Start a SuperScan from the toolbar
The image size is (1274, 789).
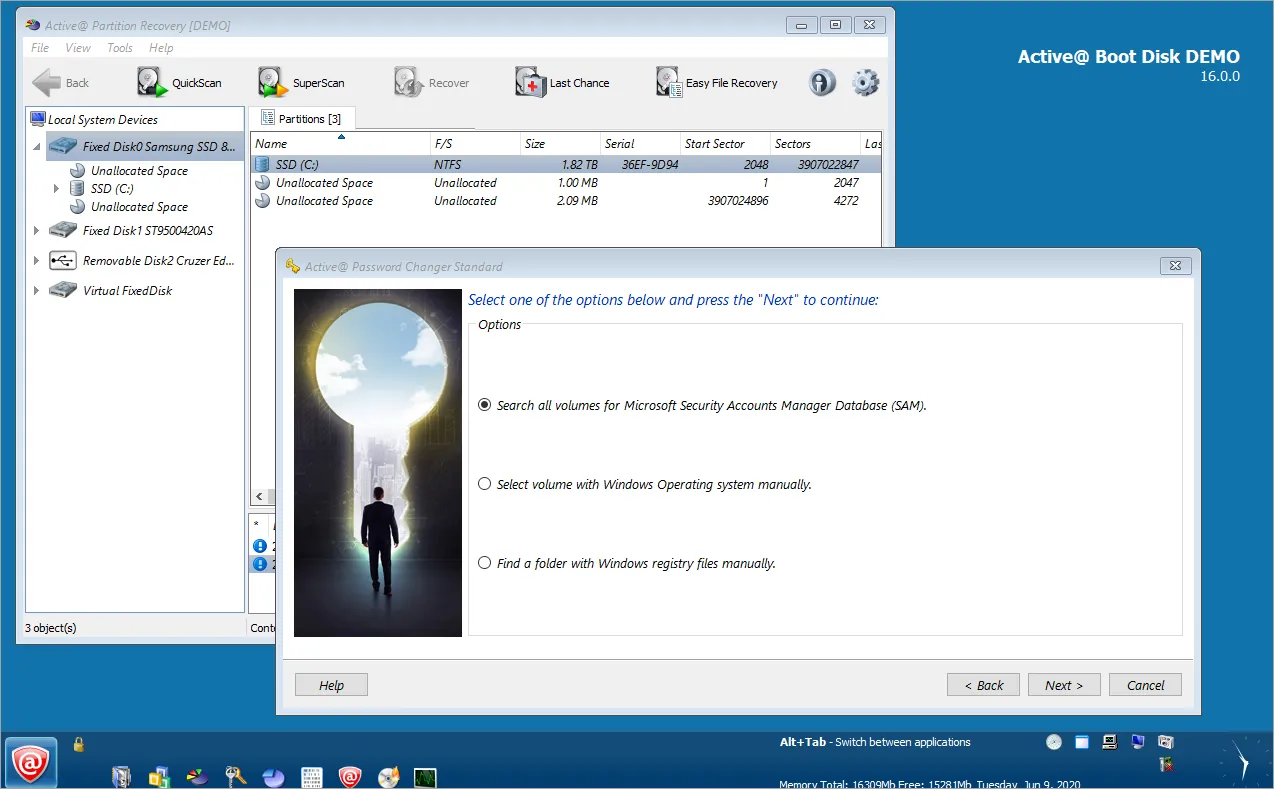(x=272, y=83)
